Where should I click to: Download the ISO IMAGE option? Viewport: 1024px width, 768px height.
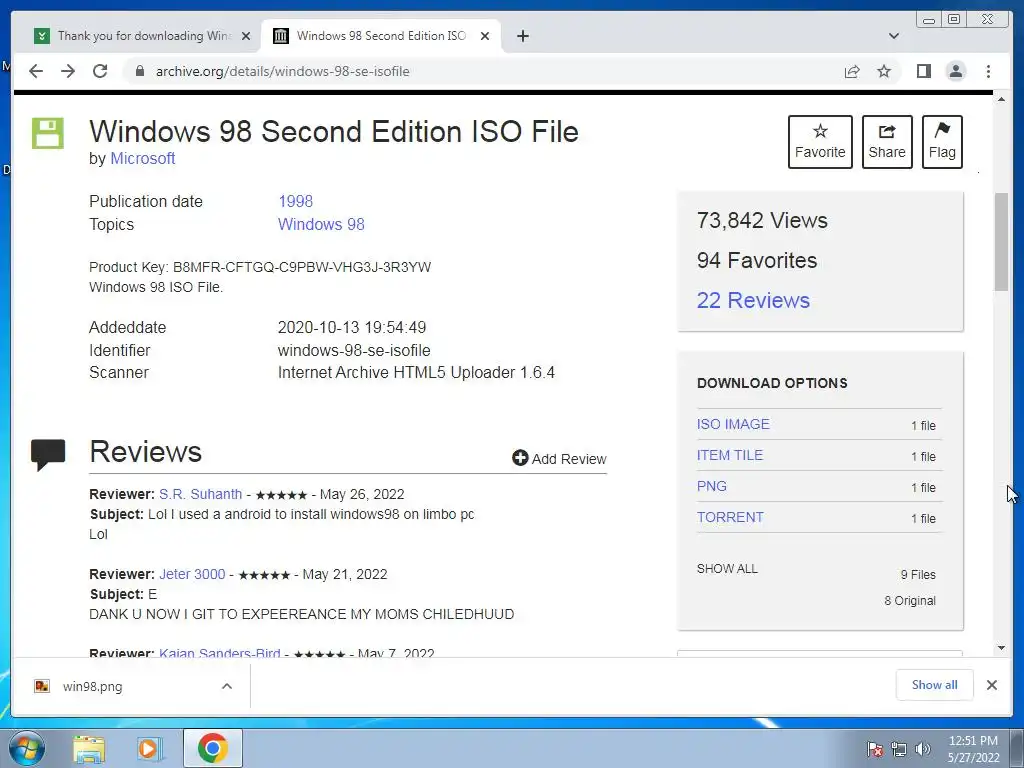click(733, 424)
